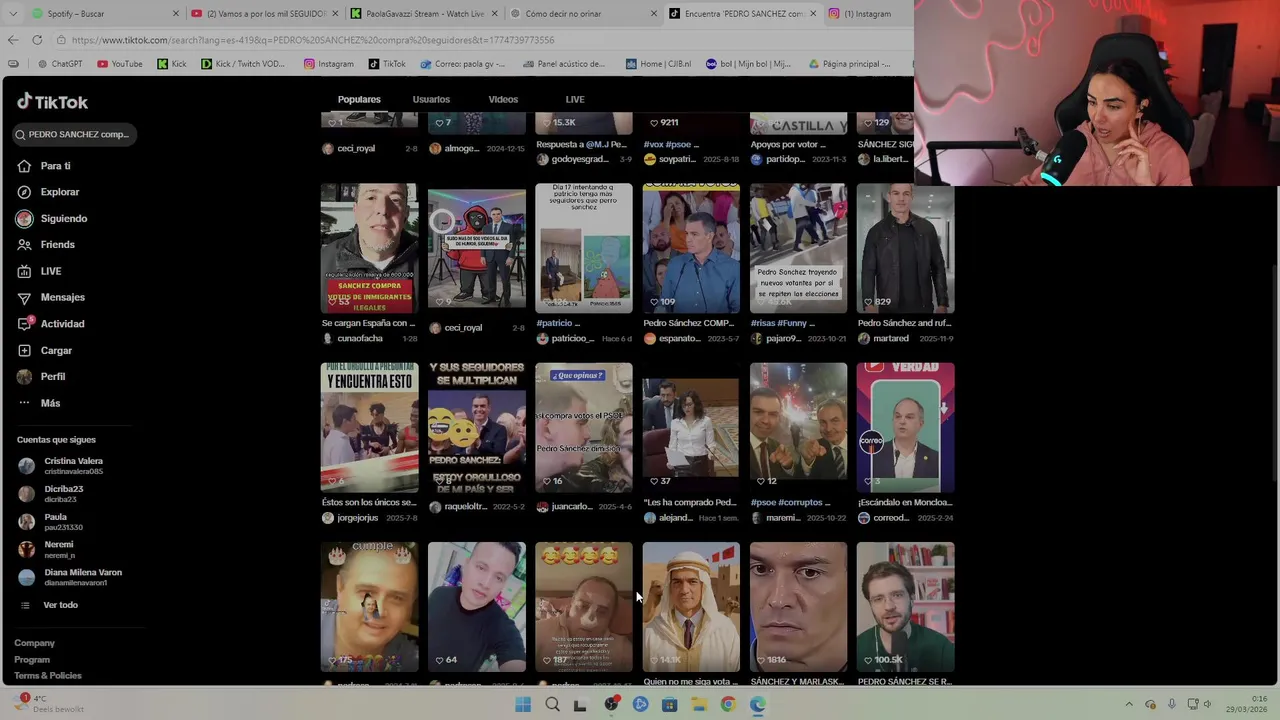Click the TikTok search box
Viewport: 1280px width, 720px height.
click(x=72, y=134)
